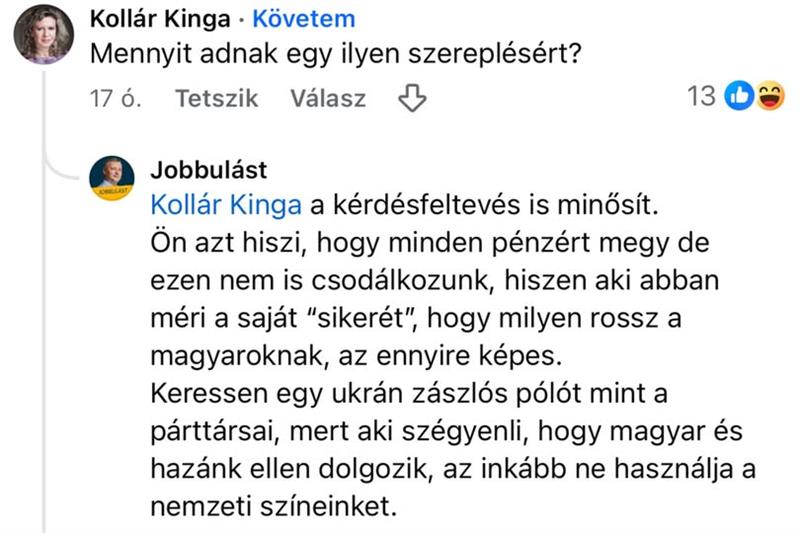Open the 17 ó. comment timestamp
800x533 pixels.
116,98
